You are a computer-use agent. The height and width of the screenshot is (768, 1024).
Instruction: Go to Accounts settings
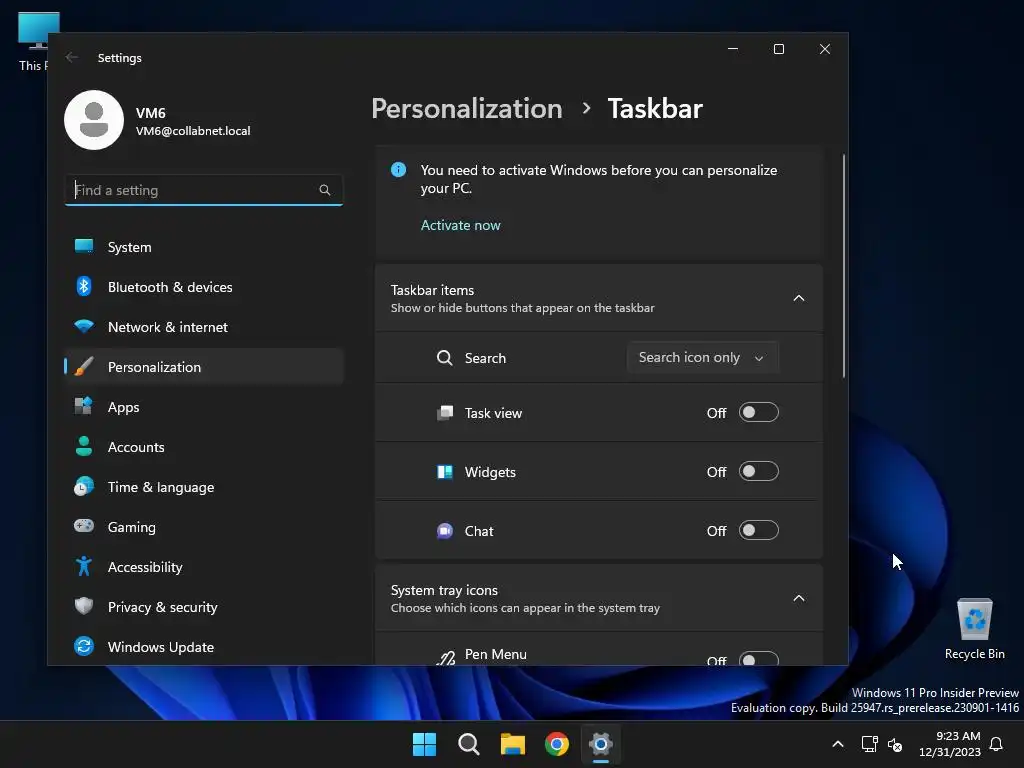pos(204,447)
